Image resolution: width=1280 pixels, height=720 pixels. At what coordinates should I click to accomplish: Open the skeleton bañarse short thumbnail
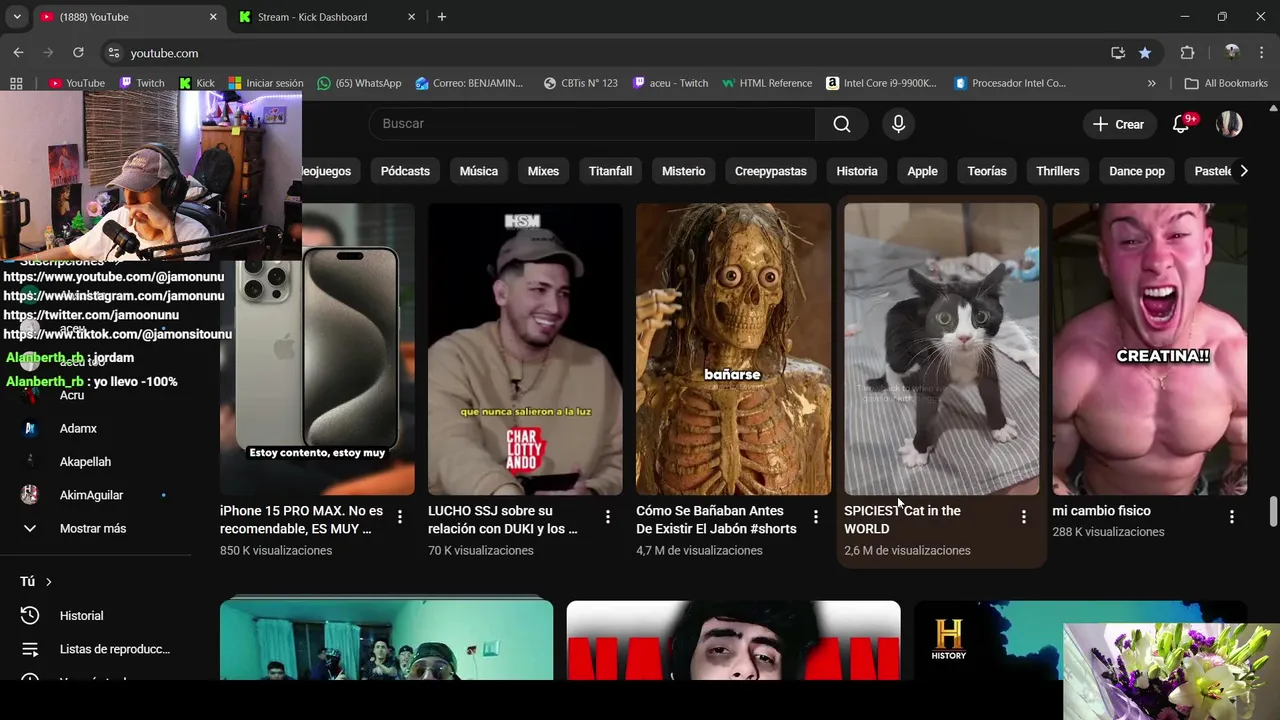(733, 349)
